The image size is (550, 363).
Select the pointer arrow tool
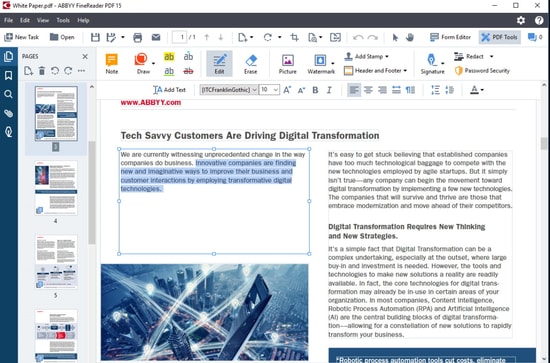point(395,37)
